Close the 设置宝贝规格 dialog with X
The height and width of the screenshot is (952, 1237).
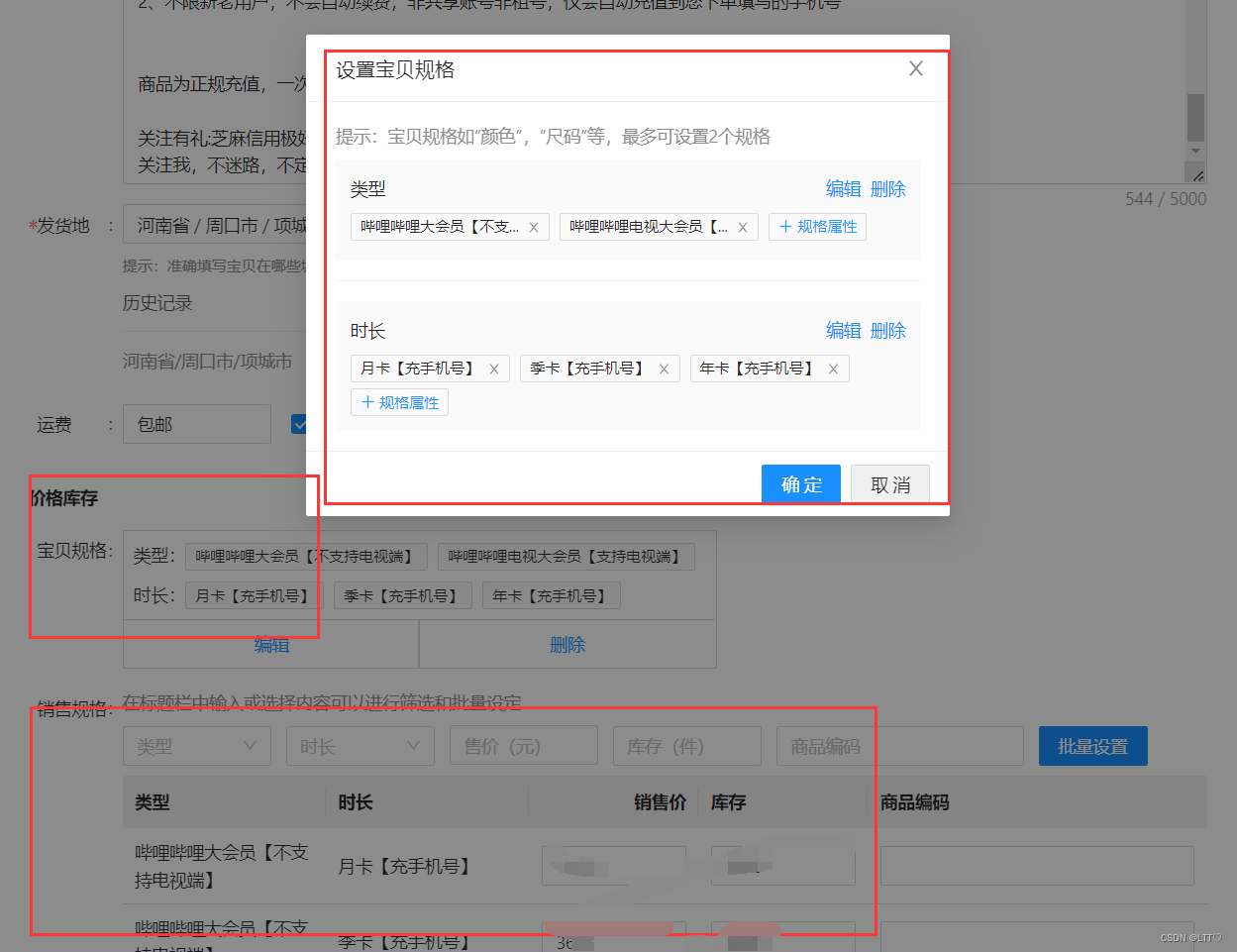pyautogui.click(x=916, y=68)
